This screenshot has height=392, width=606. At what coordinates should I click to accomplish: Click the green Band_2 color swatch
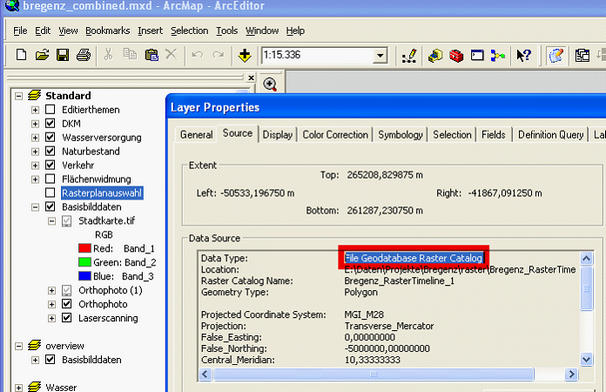[84, 262]
